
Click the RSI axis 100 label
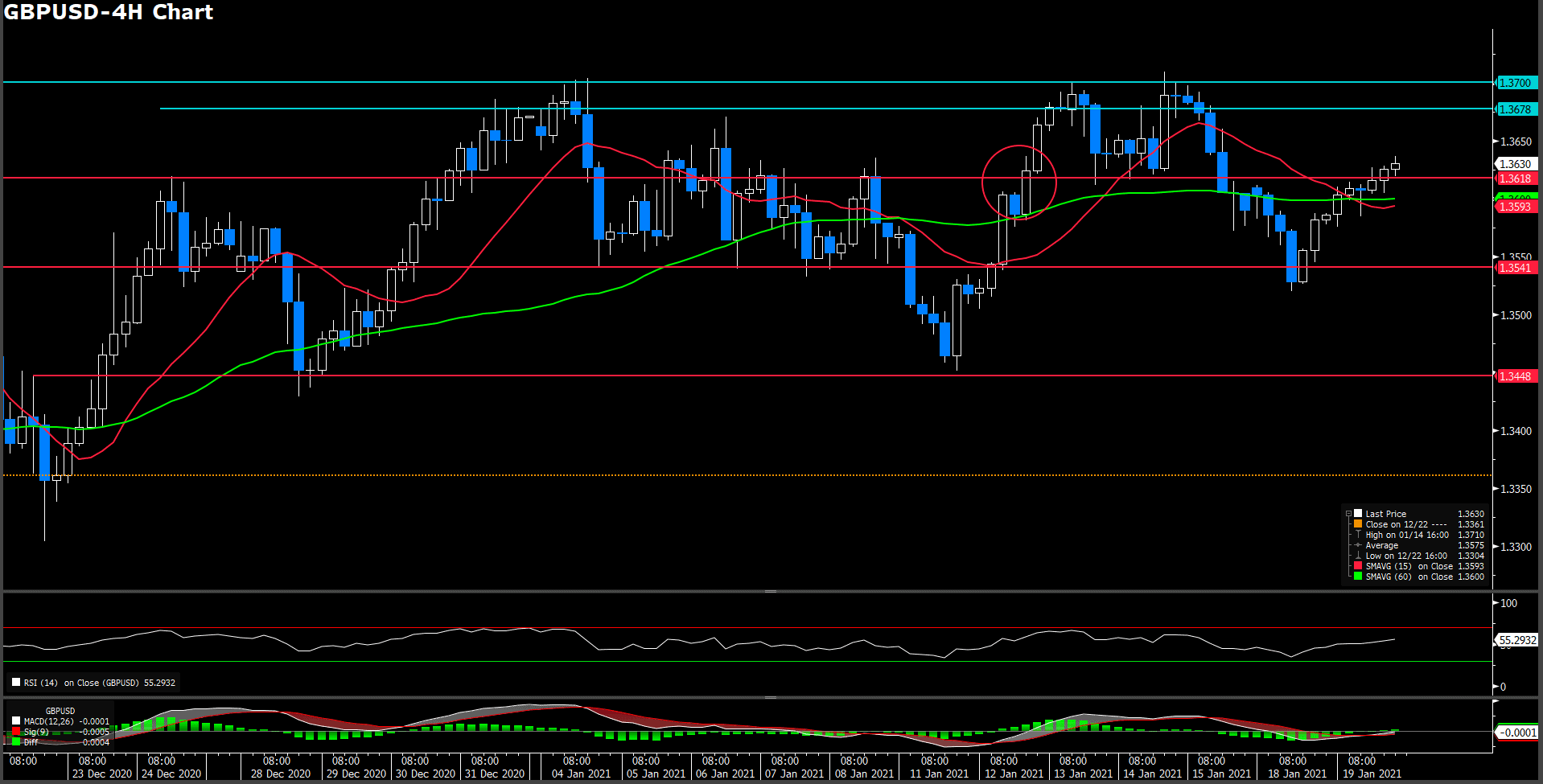(x=1508, y=603)
